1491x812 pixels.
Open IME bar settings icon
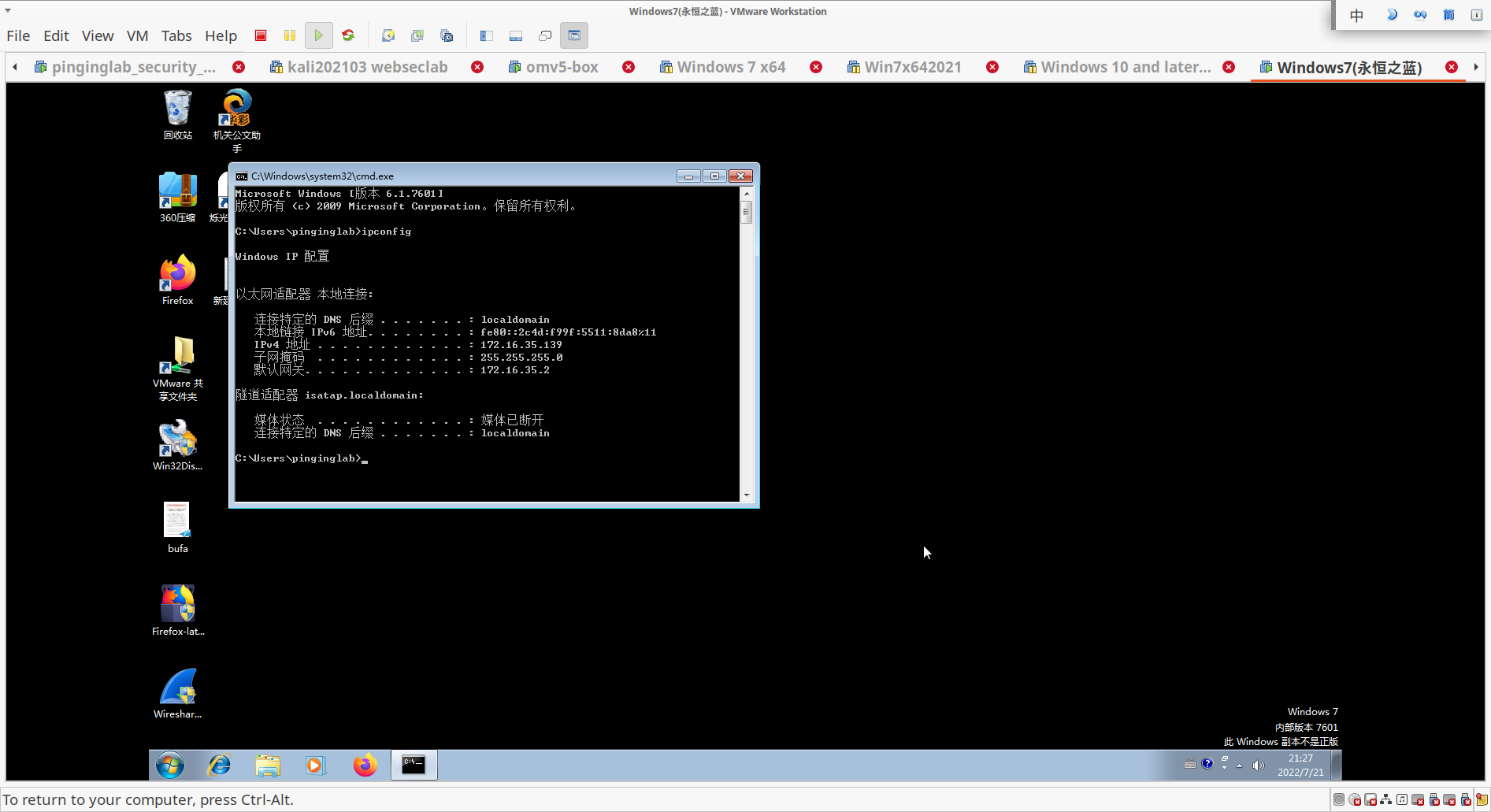coord(1477,15)
